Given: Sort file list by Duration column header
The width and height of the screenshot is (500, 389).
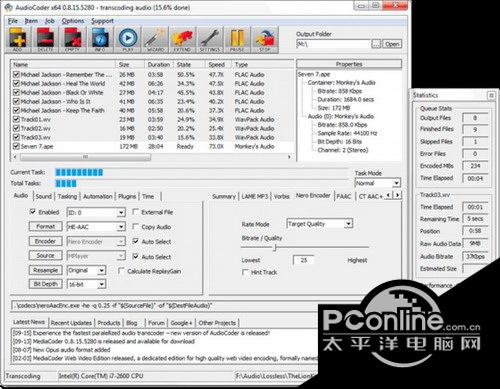Looking at the screenshot, I should 159,65.
